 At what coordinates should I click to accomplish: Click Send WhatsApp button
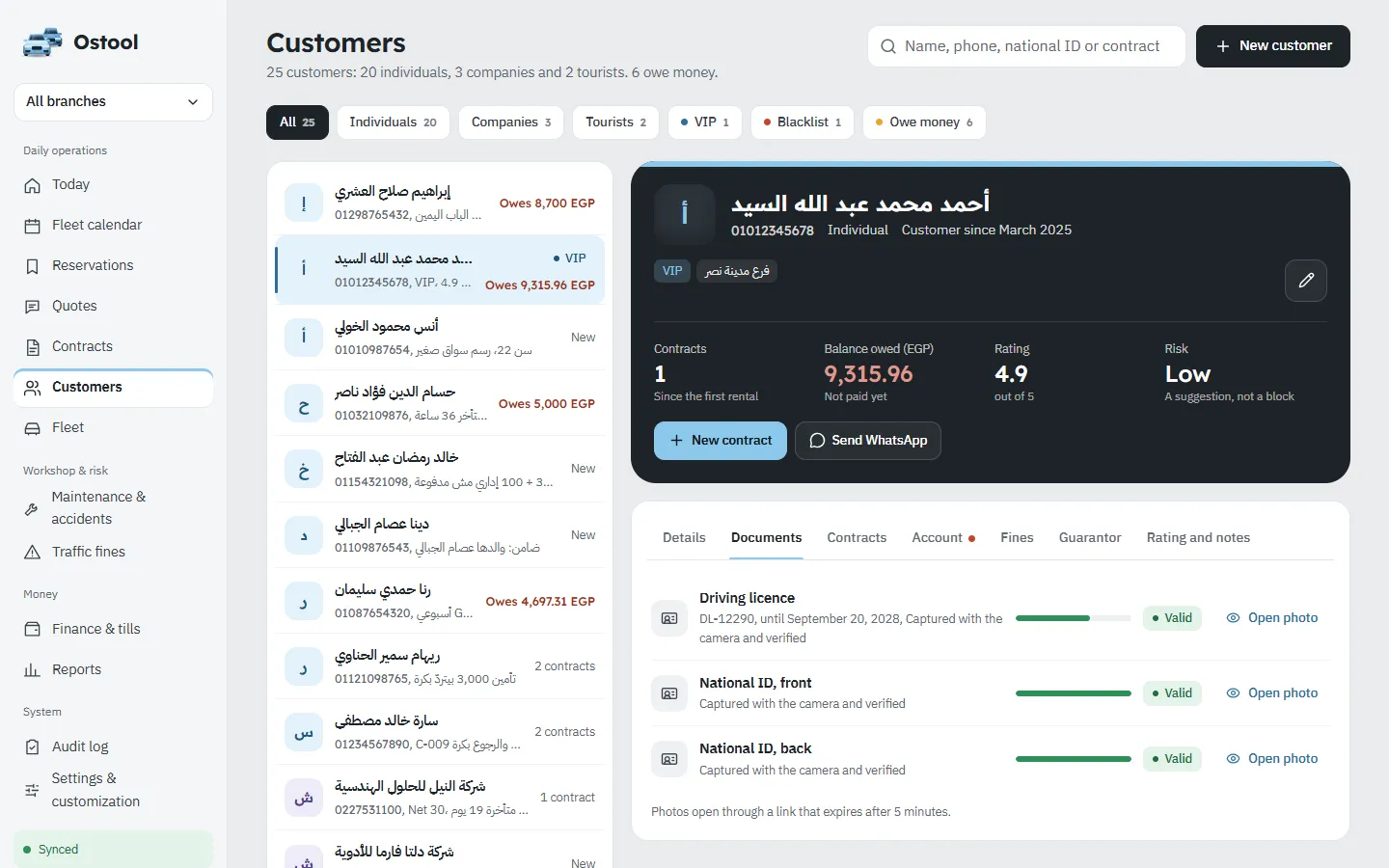coord(868,441)
